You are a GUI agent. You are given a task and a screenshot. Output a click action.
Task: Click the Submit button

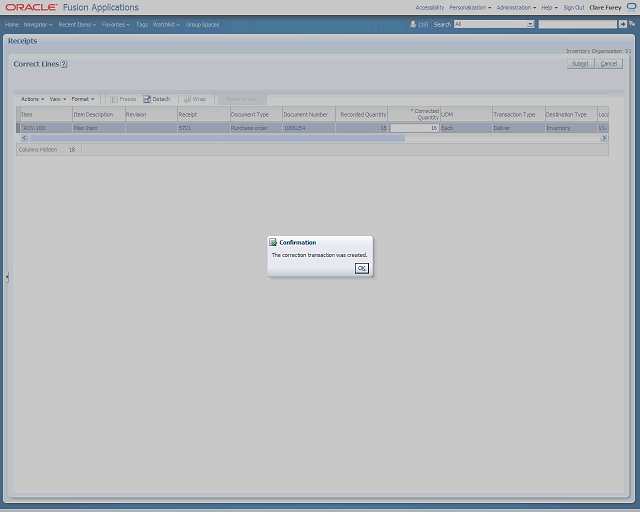[x=580, y=64]
